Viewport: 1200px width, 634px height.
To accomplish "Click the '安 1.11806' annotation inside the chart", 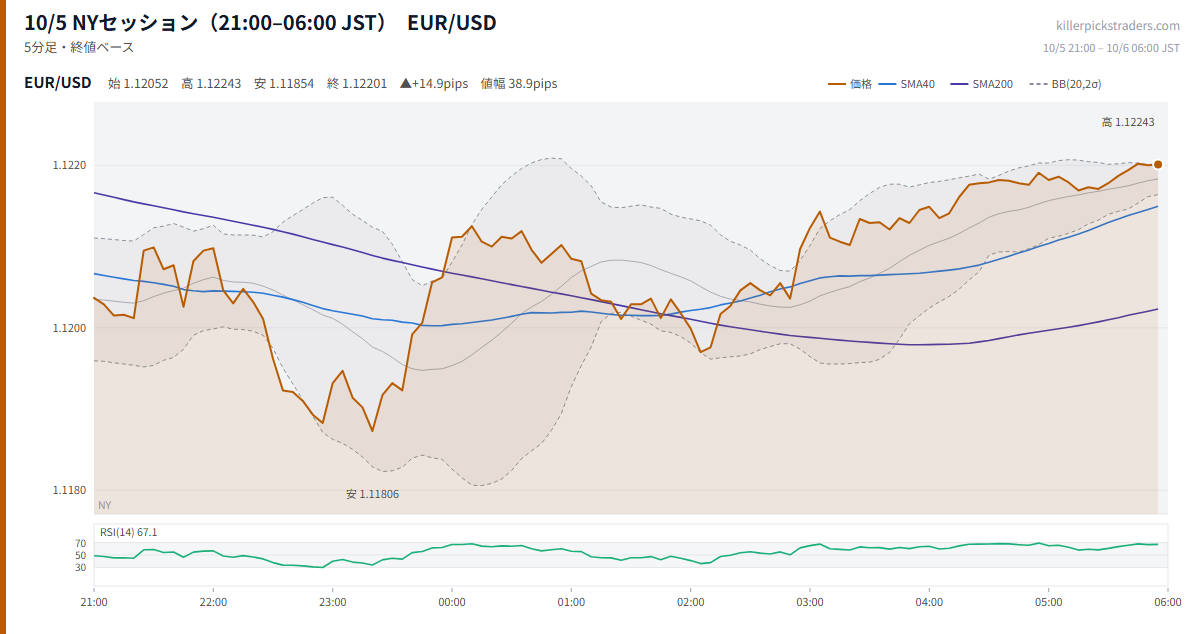I will (372, 494).
